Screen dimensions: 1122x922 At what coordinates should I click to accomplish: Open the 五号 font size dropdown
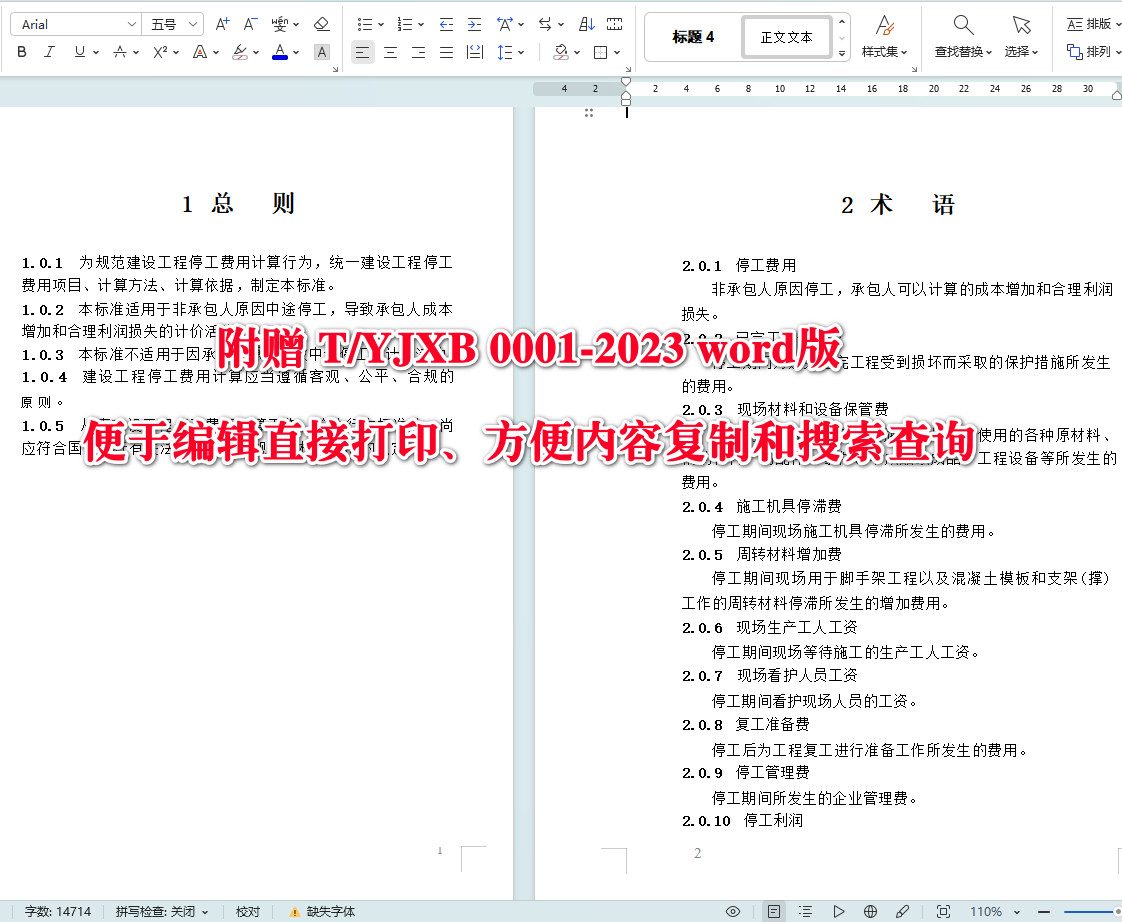192,24
